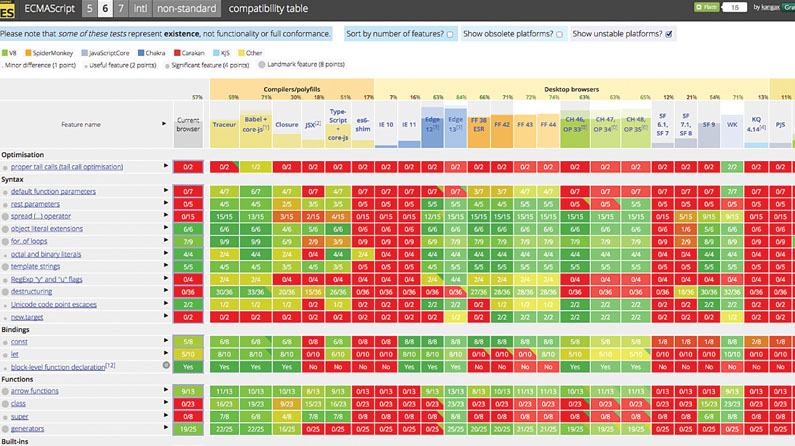The width and height of the screenshot is (795, 446).
Task: Click the Flattr count badge showing 15
Action: tap(734, 7)
